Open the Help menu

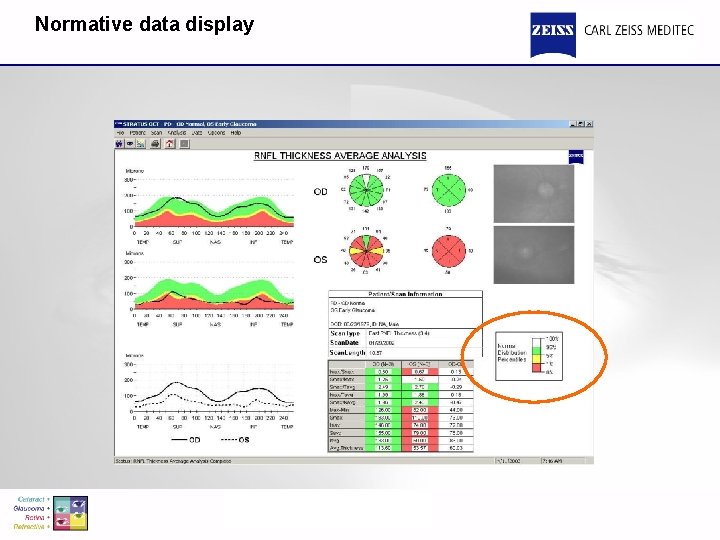(x=236, y=133)
